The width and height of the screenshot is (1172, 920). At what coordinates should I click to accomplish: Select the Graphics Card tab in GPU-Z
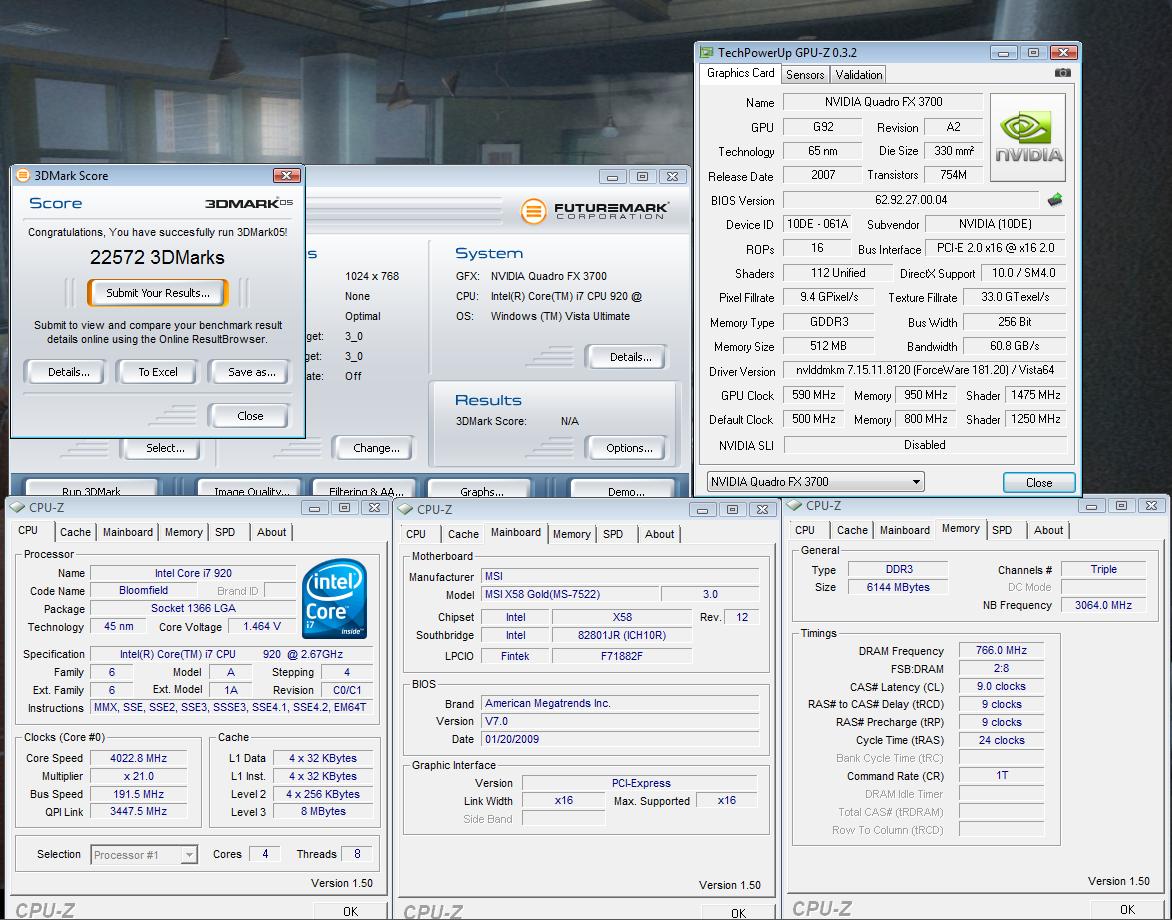pos(741,73)
